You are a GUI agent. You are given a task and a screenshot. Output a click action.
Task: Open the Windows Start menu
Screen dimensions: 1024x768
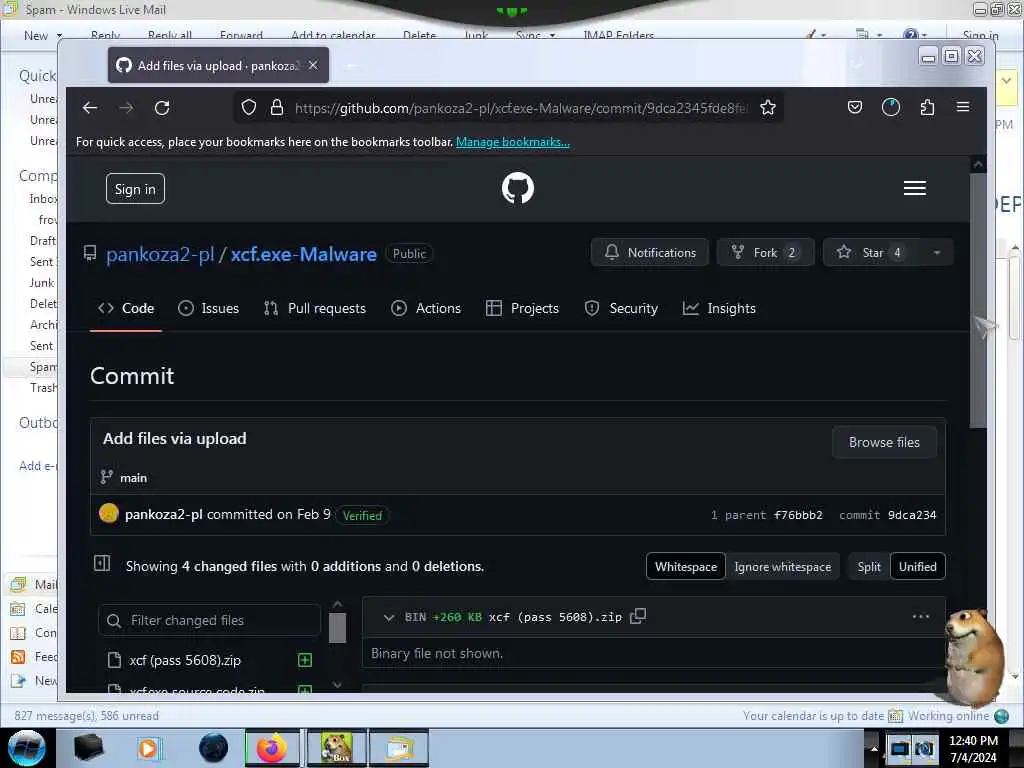[26, 748]
